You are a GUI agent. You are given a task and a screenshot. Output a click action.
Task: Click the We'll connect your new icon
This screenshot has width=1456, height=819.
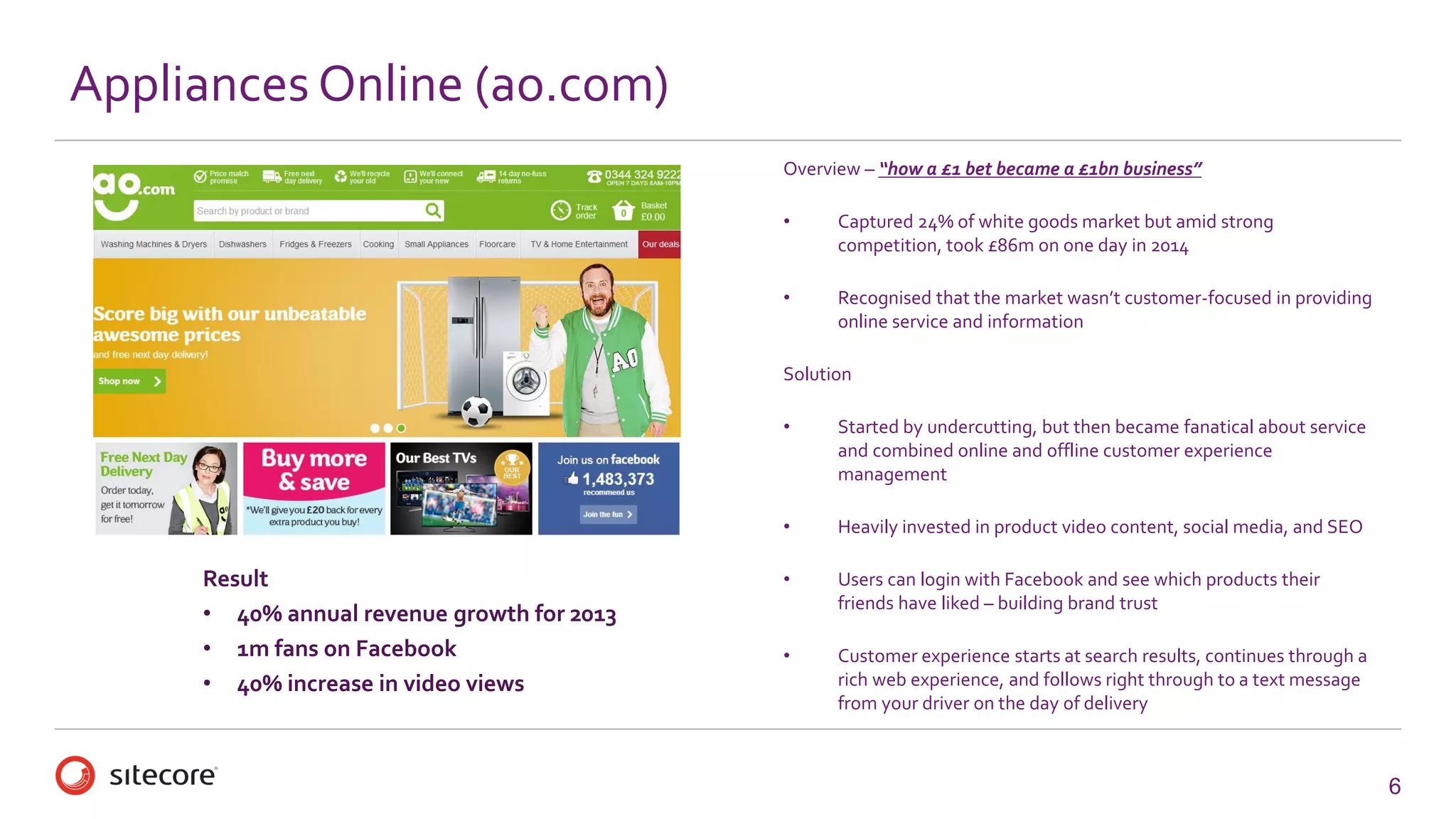coord(410,176)
